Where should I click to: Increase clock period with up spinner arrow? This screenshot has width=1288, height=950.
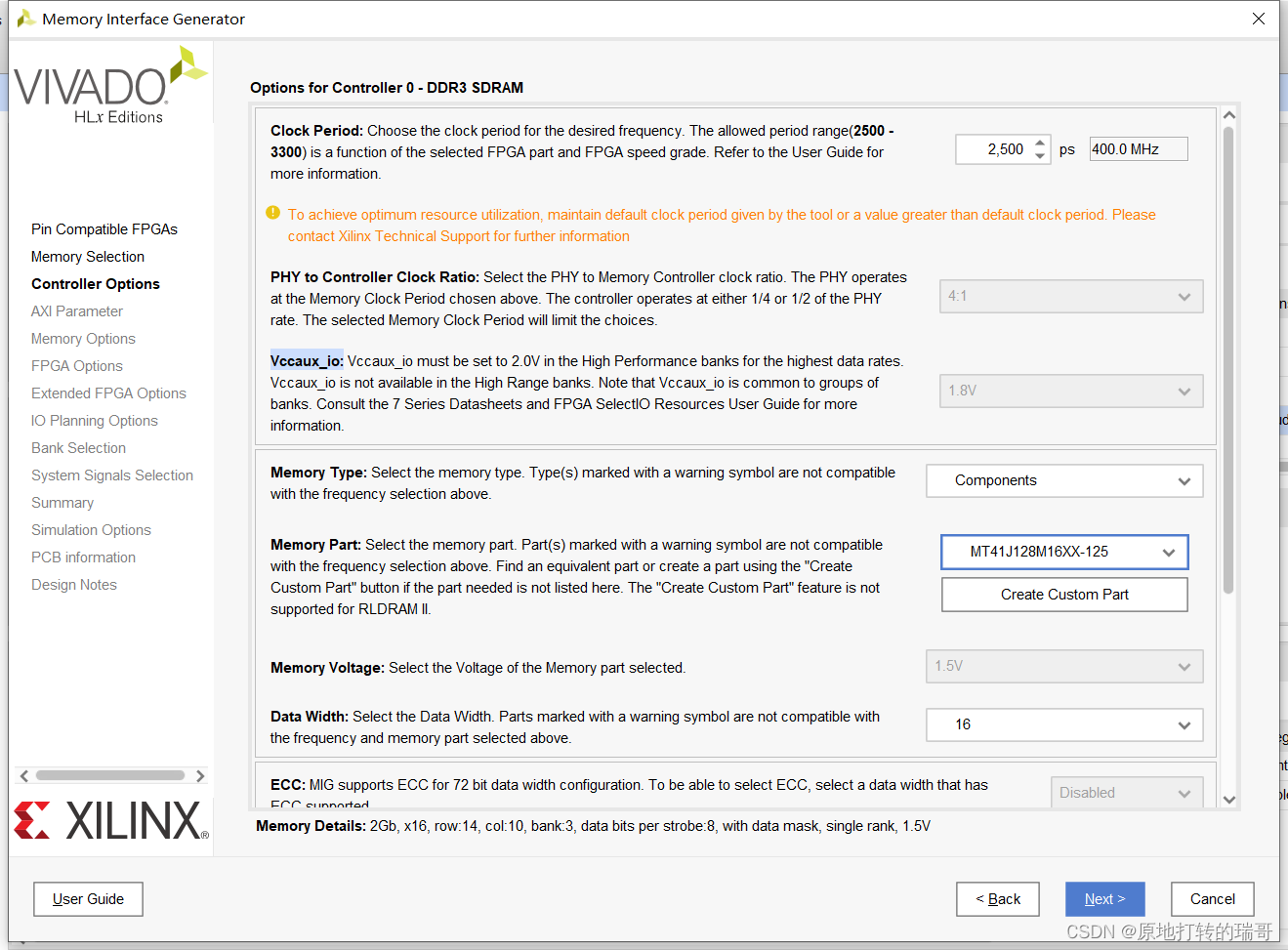[1040, 143]
